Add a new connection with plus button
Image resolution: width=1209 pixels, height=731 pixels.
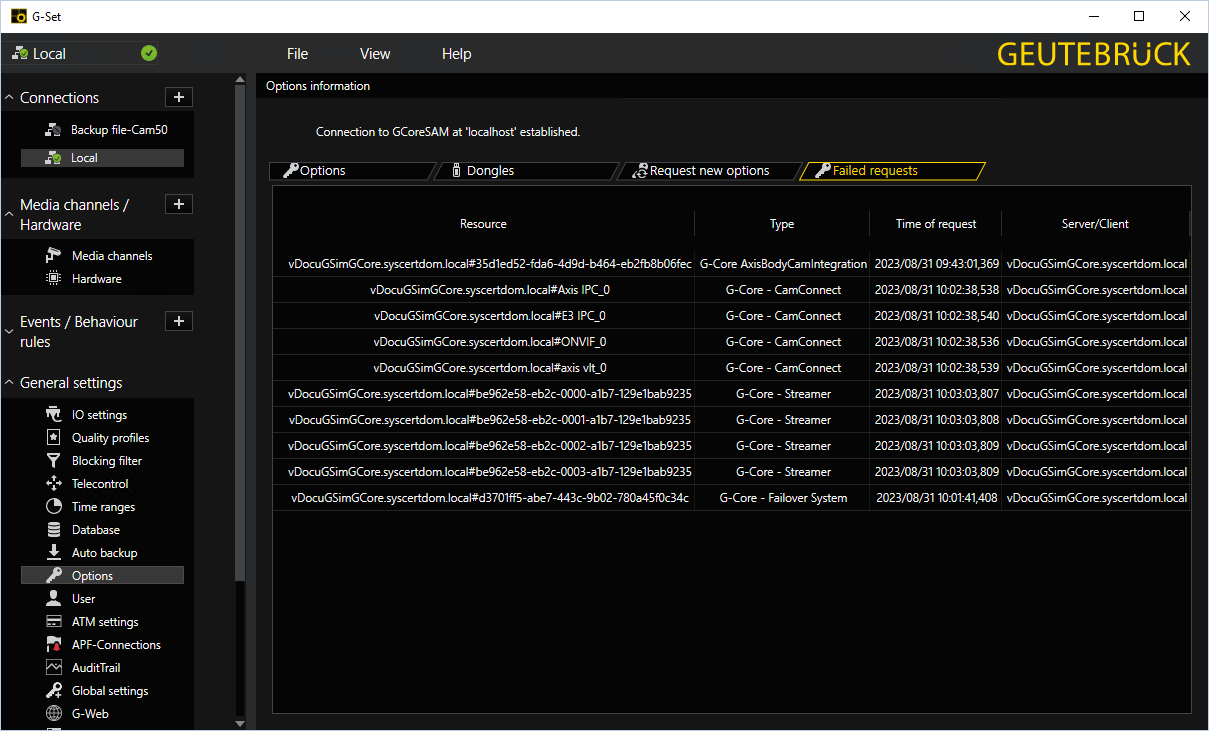178,97
